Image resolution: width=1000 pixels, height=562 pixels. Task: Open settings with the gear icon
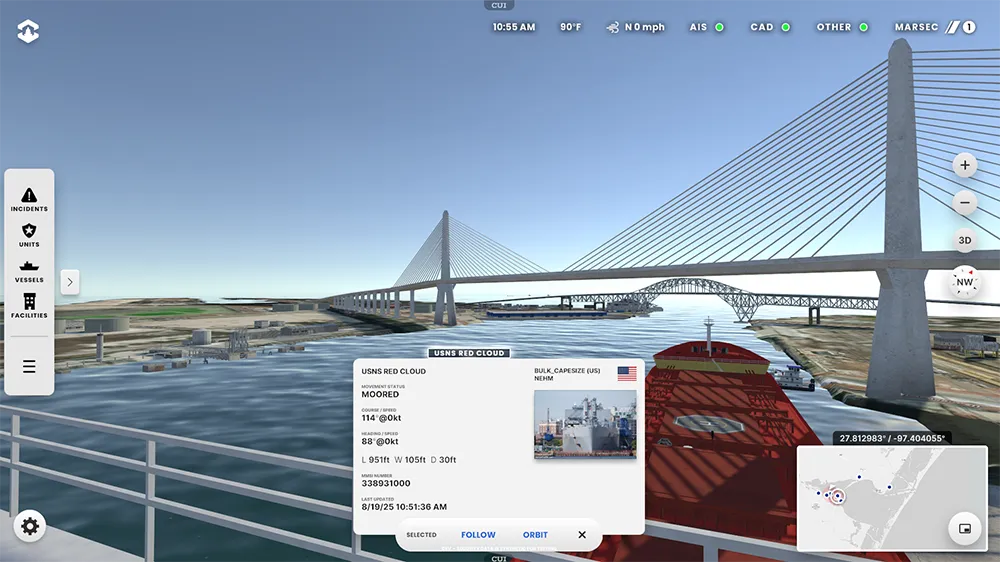[29, 526]
